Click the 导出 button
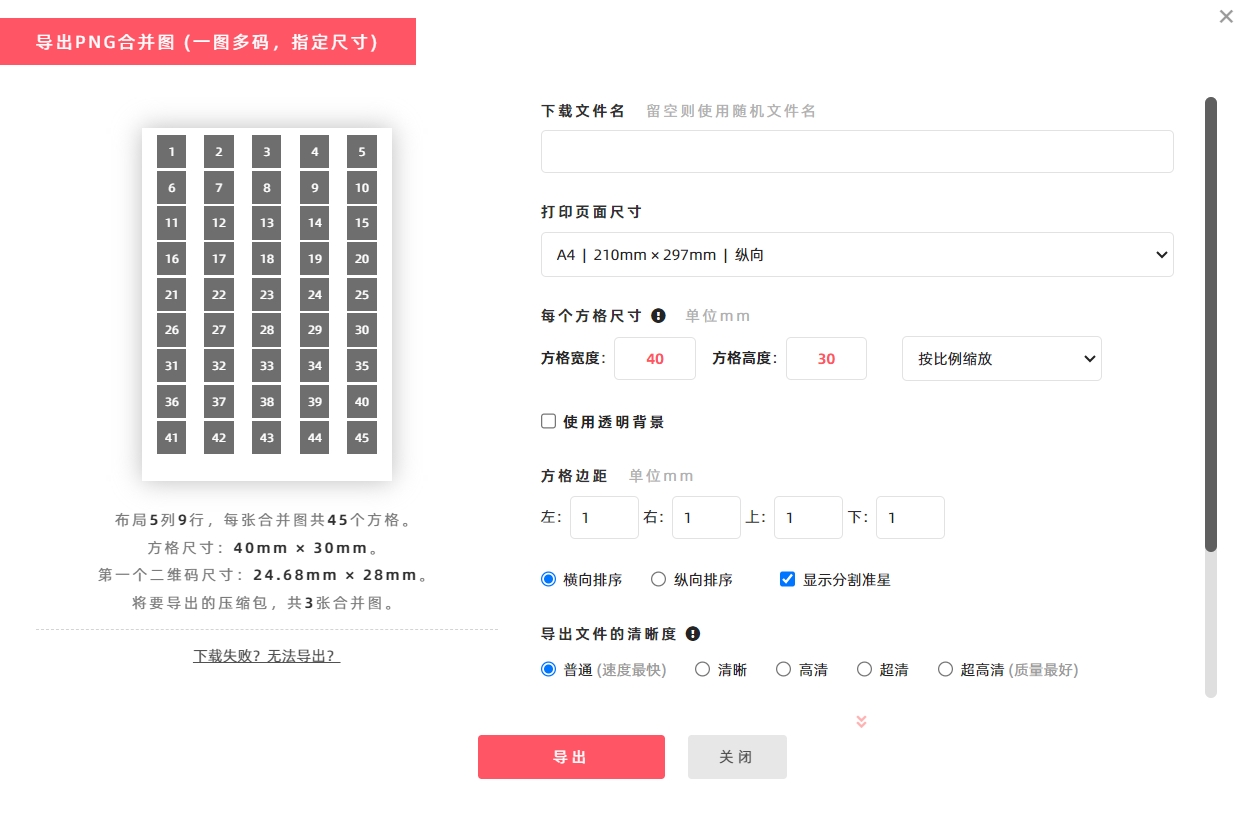 571,757
